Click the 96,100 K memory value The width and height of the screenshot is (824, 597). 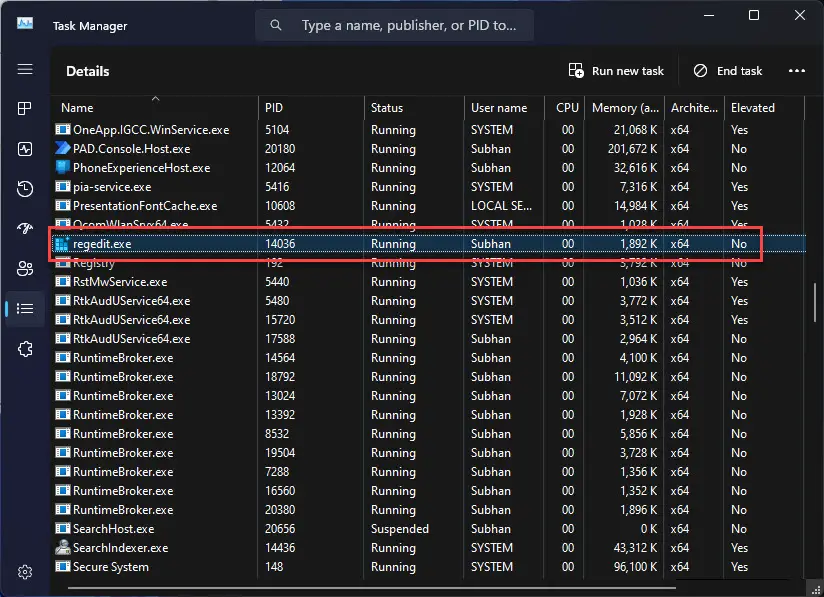pyautogui.click(x=635, y=567)
